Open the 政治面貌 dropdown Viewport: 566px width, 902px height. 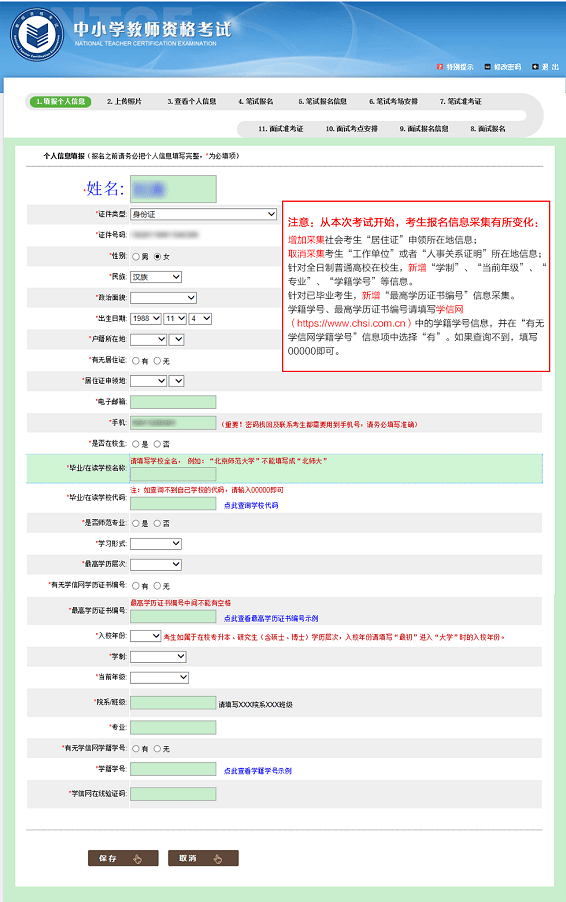163,297
